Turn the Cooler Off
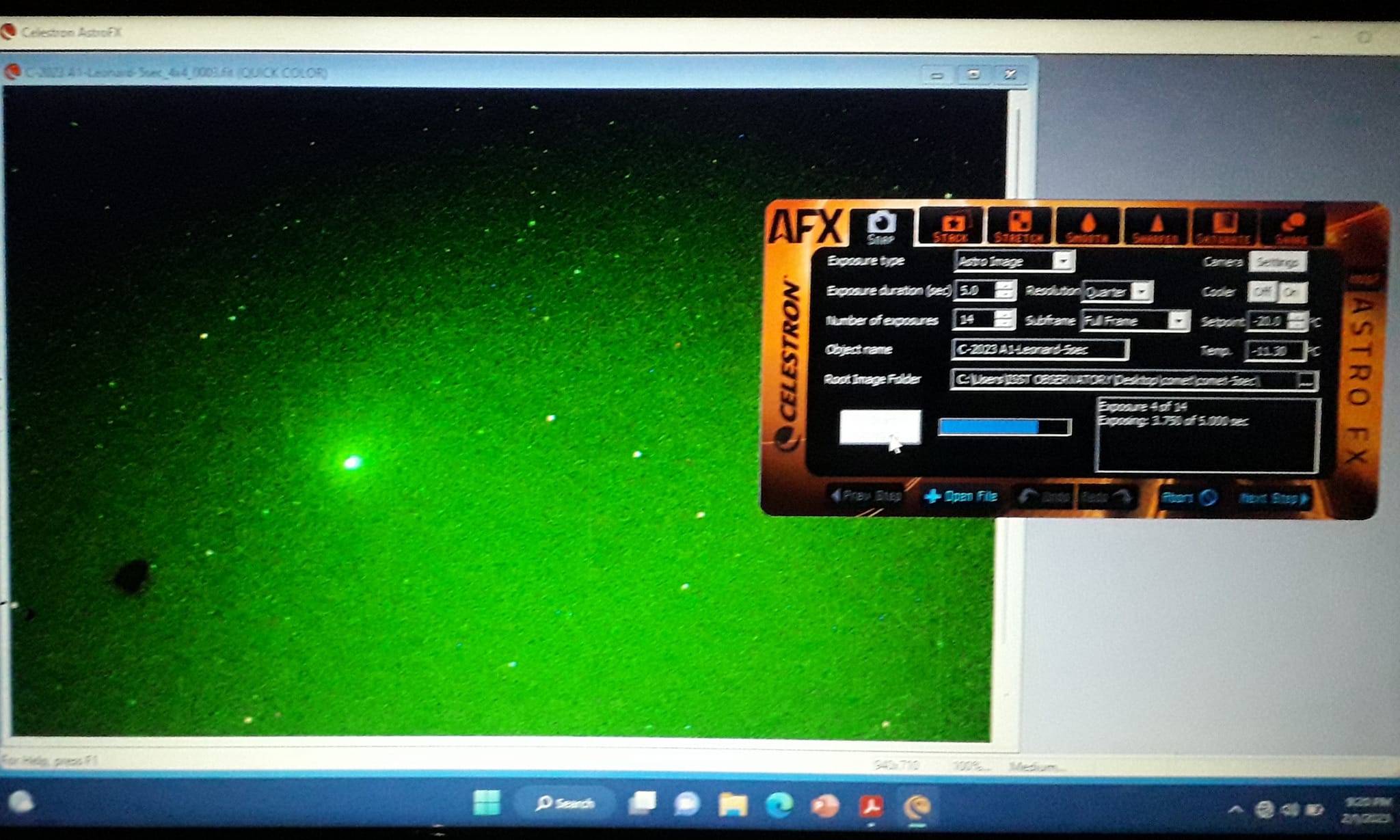This screenshot has height=840, width=1400. pyautogui.click(x=1262, y=292)
